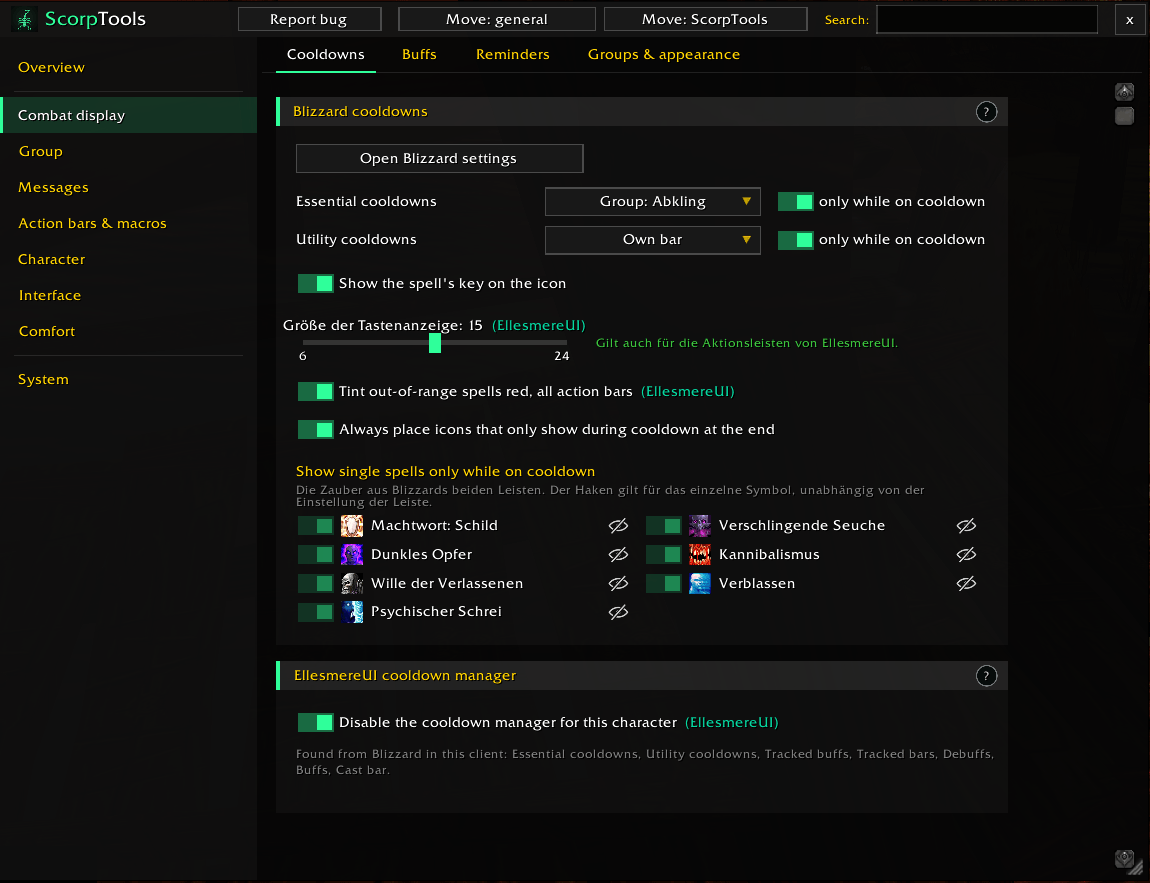Open help for Blizzard cooldowns section

[x=986, y=112]
